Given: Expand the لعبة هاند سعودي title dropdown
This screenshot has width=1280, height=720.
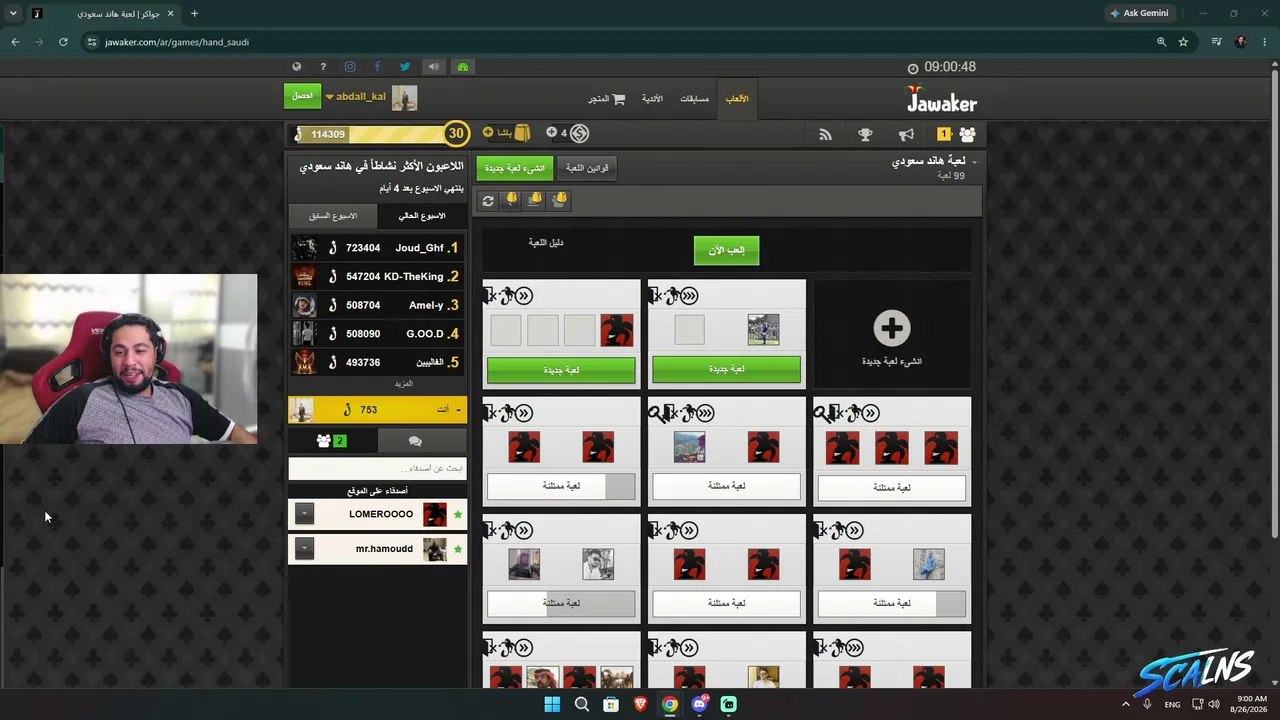Looking at the screenshot, I should (x=975, y=162).
